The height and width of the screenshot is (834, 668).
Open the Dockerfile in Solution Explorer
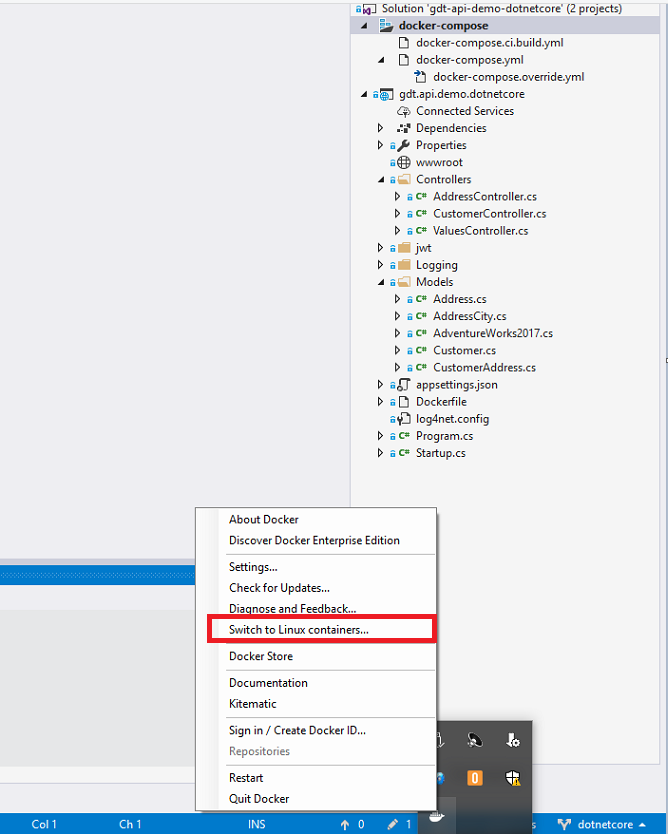[441, 402]
